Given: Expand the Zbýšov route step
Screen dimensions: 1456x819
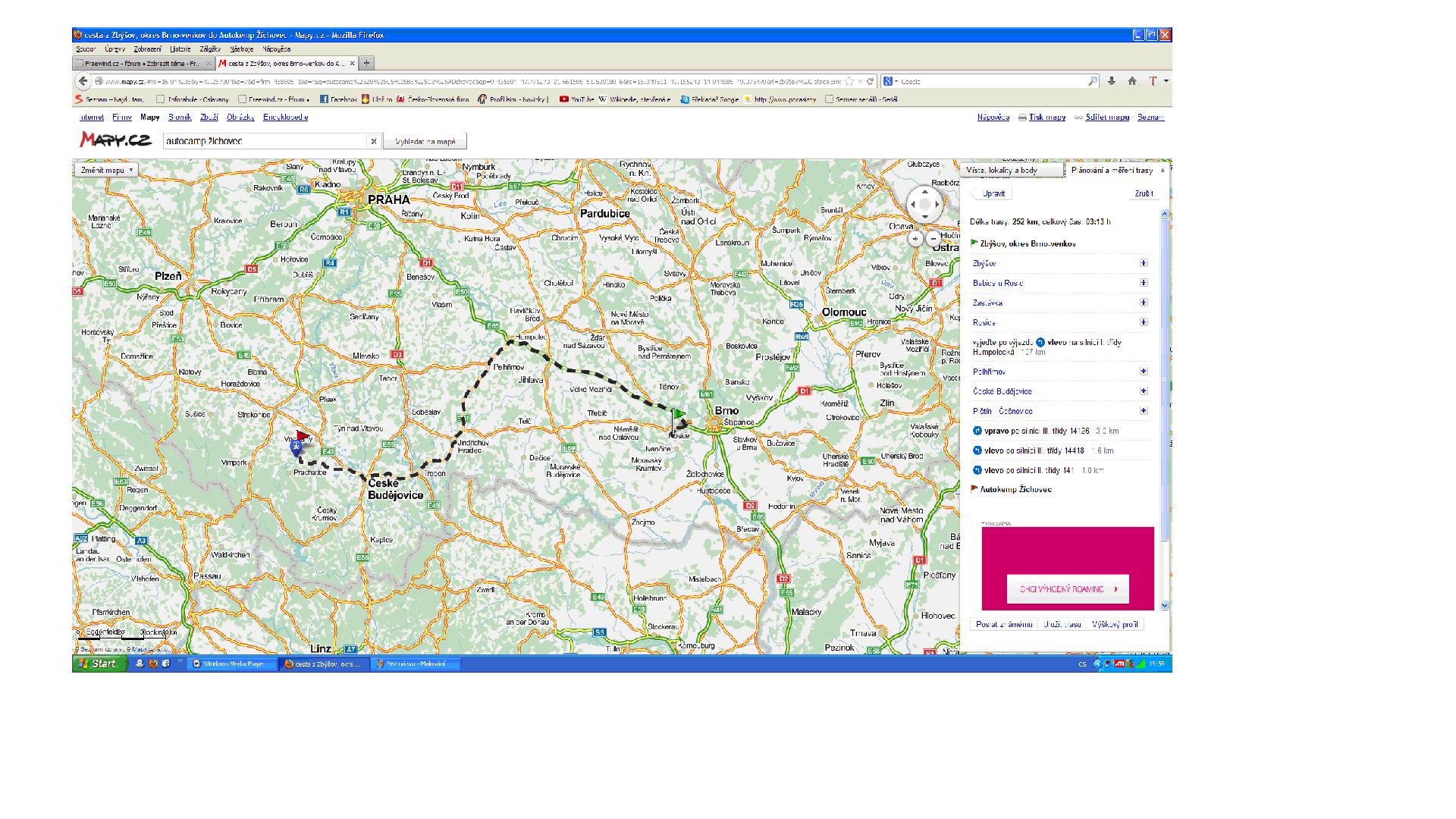Looking at the screenshot, I should 1144,263.
